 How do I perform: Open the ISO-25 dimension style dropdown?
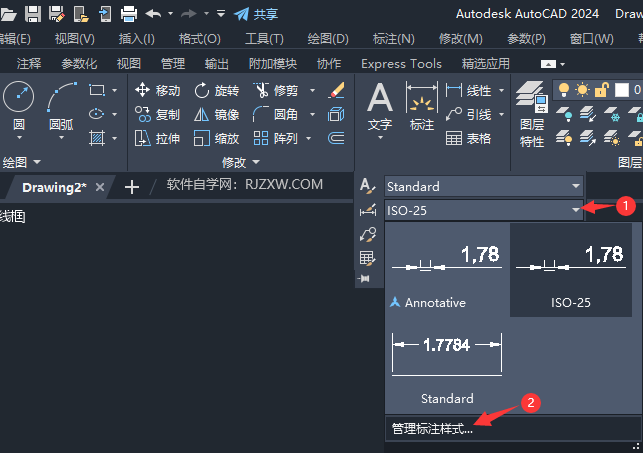click(x=483, y=210)
